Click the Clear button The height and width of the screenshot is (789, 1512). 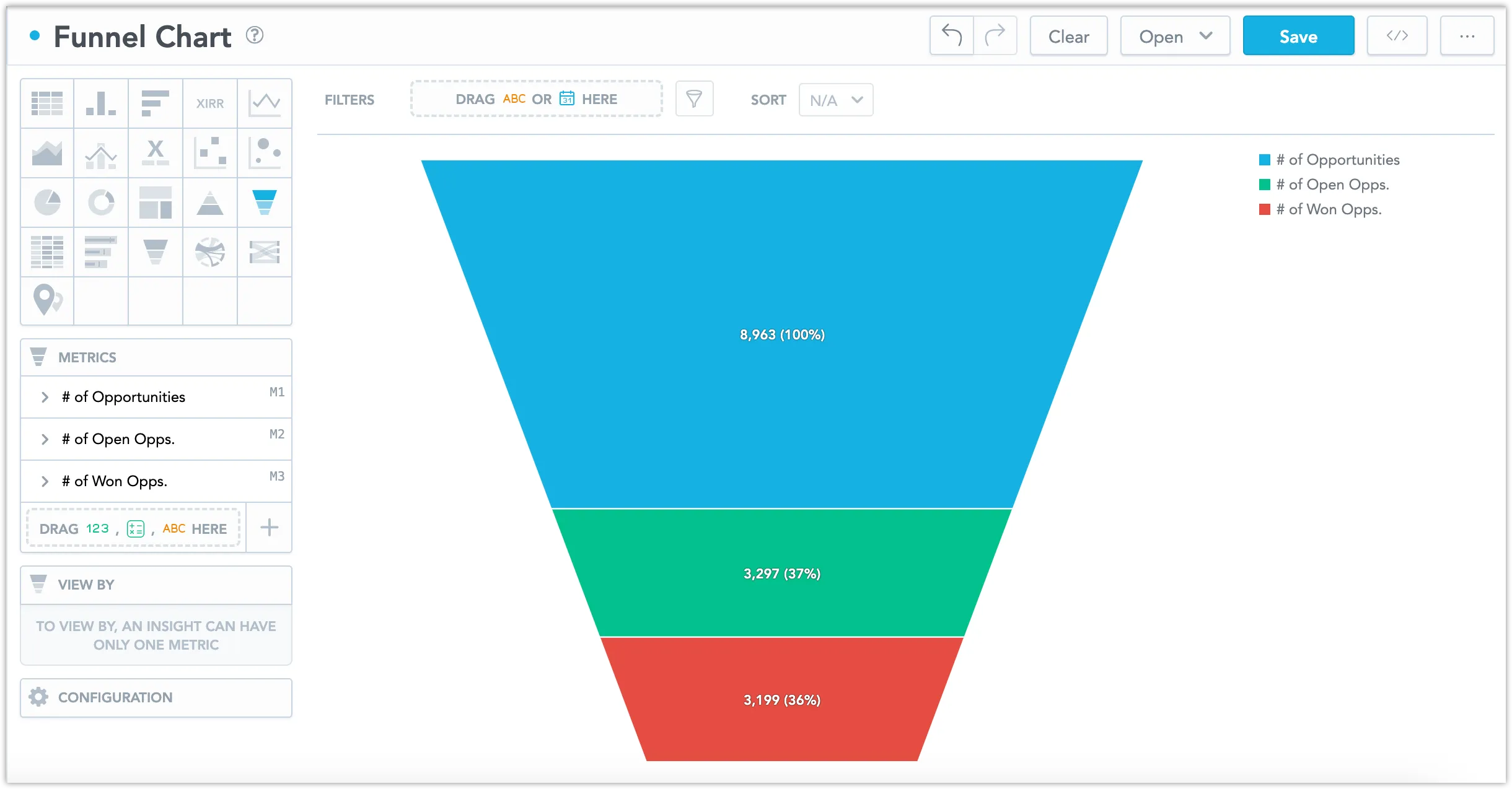point(1068,35)
